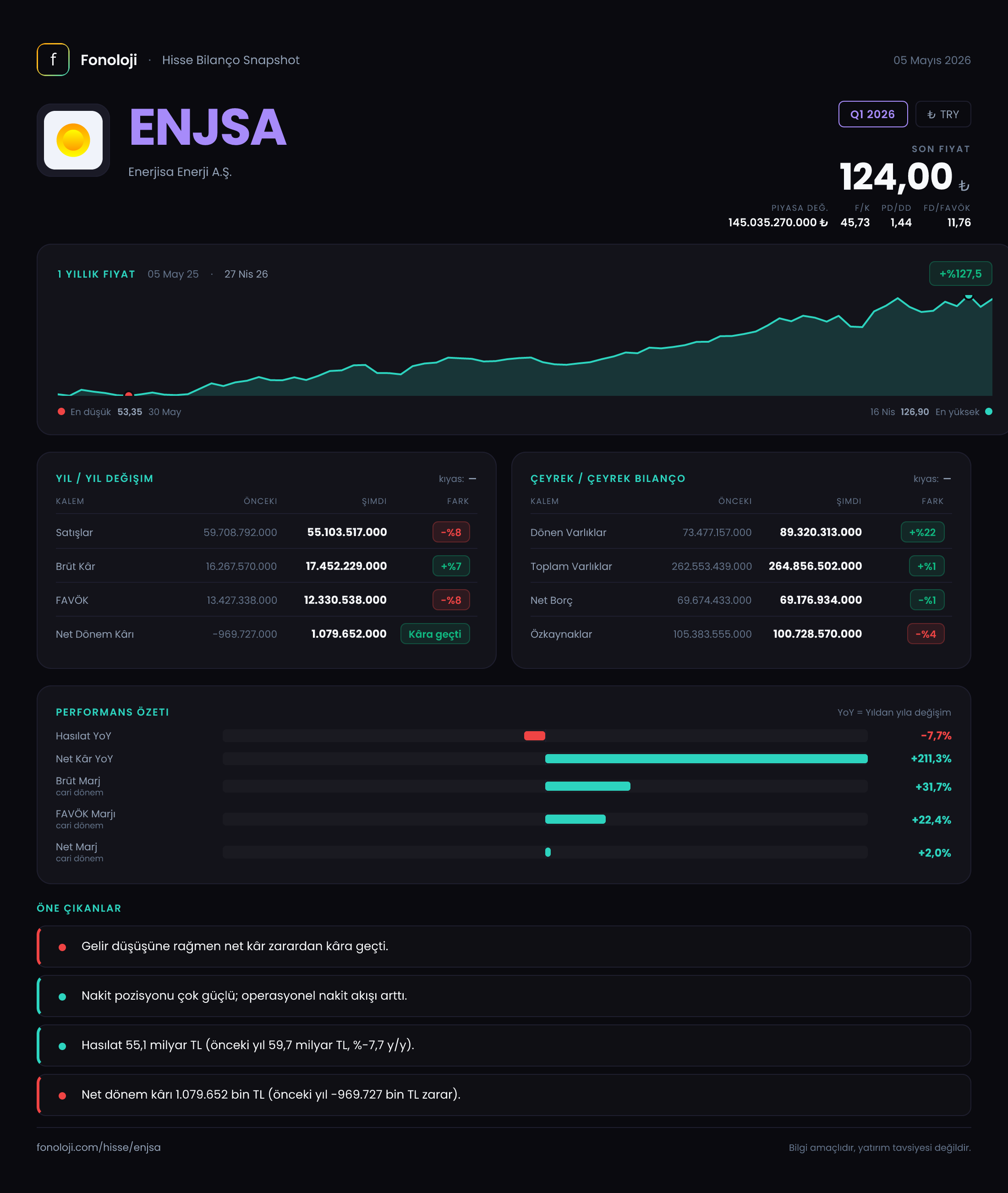
Task: Click the Net Borç -%1 badge
Action: point(927,600)
